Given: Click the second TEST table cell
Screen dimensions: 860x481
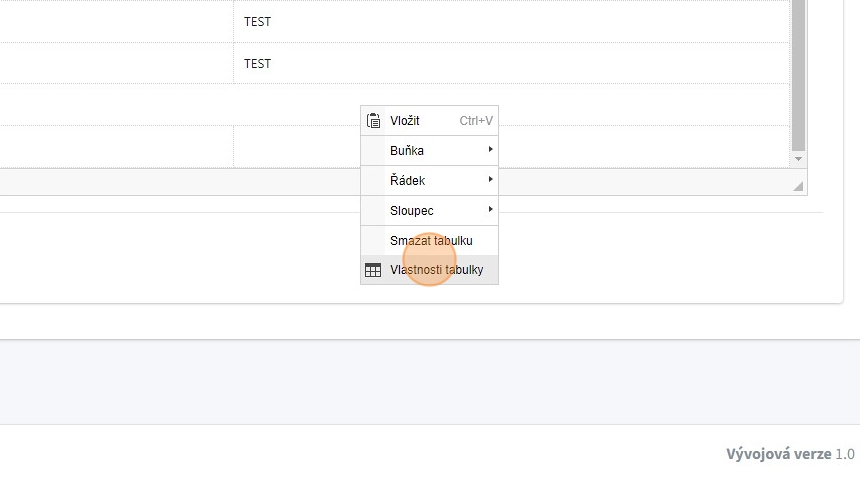Looking at the screenshot, I should pyautogui.click(x=510, y=64).
